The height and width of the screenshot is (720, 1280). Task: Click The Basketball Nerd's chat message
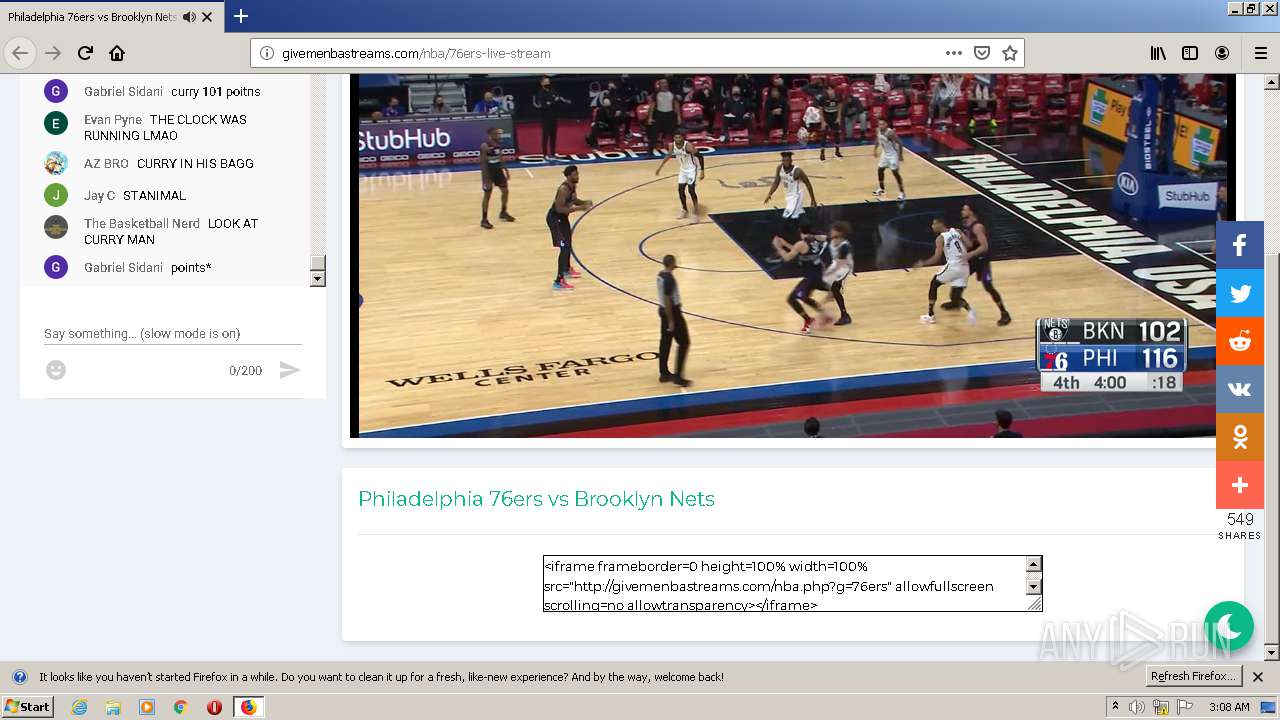pos(171,231)
